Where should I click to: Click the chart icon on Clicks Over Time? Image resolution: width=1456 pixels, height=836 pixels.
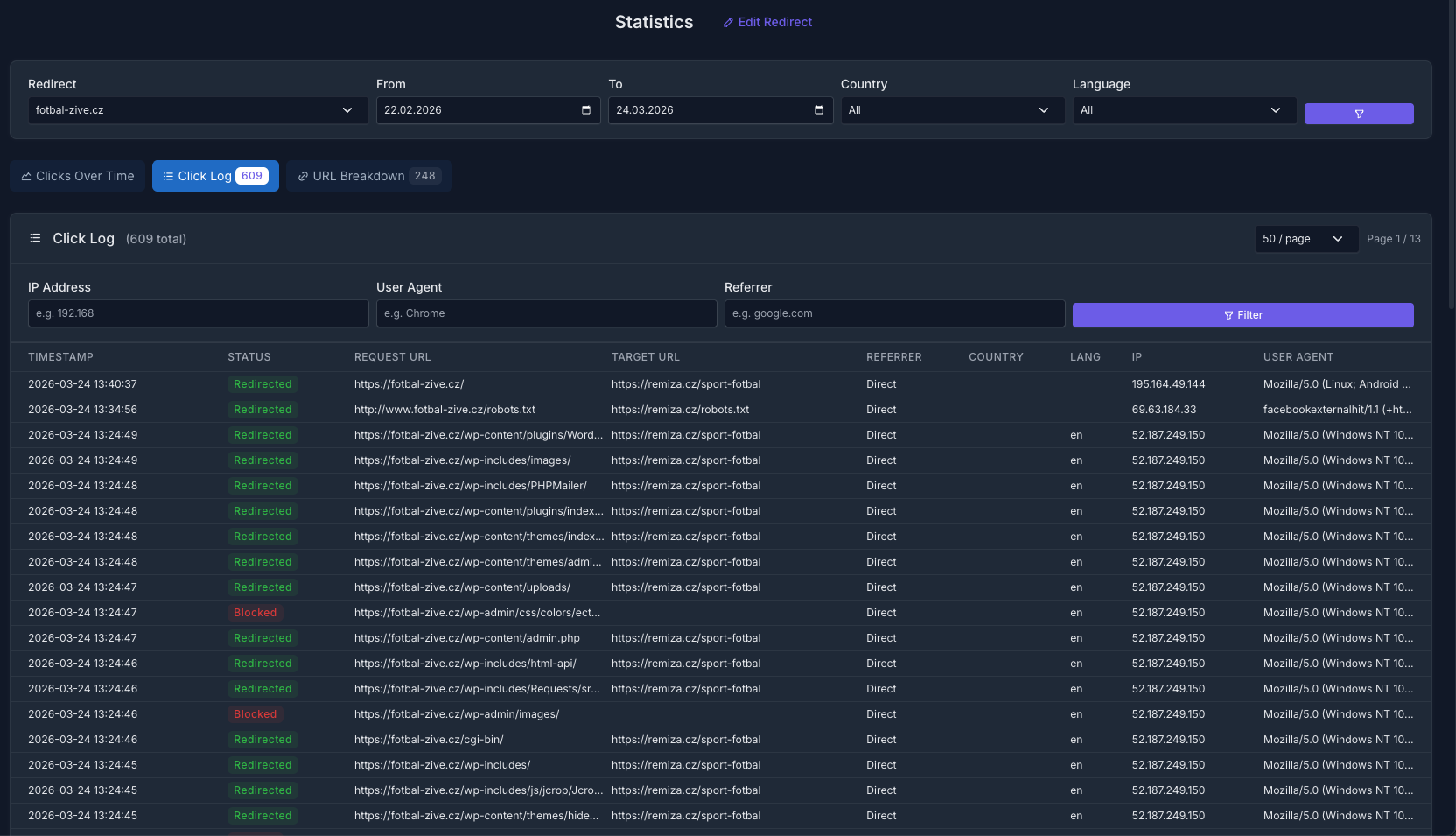(26, 177)
